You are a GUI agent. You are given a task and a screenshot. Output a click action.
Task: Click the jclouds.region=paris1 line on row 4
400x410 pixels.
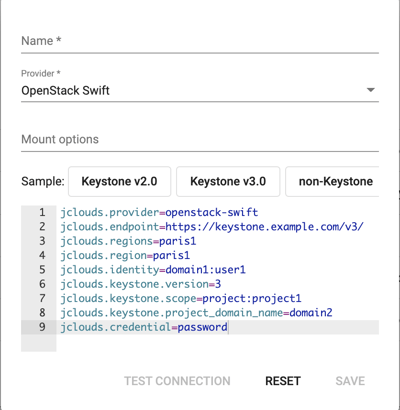coord(125,255)
